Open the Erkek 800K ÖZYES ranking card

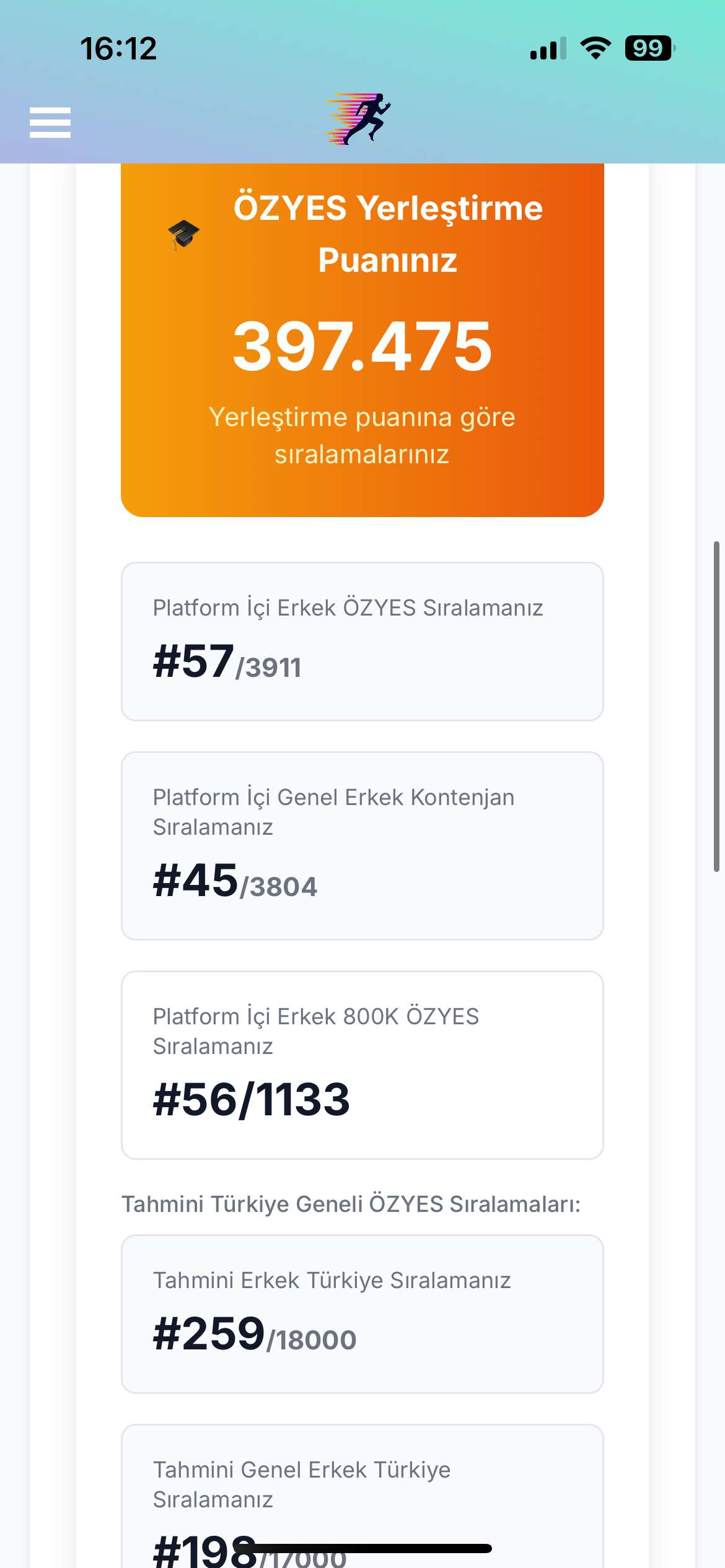coord(362,1065)
